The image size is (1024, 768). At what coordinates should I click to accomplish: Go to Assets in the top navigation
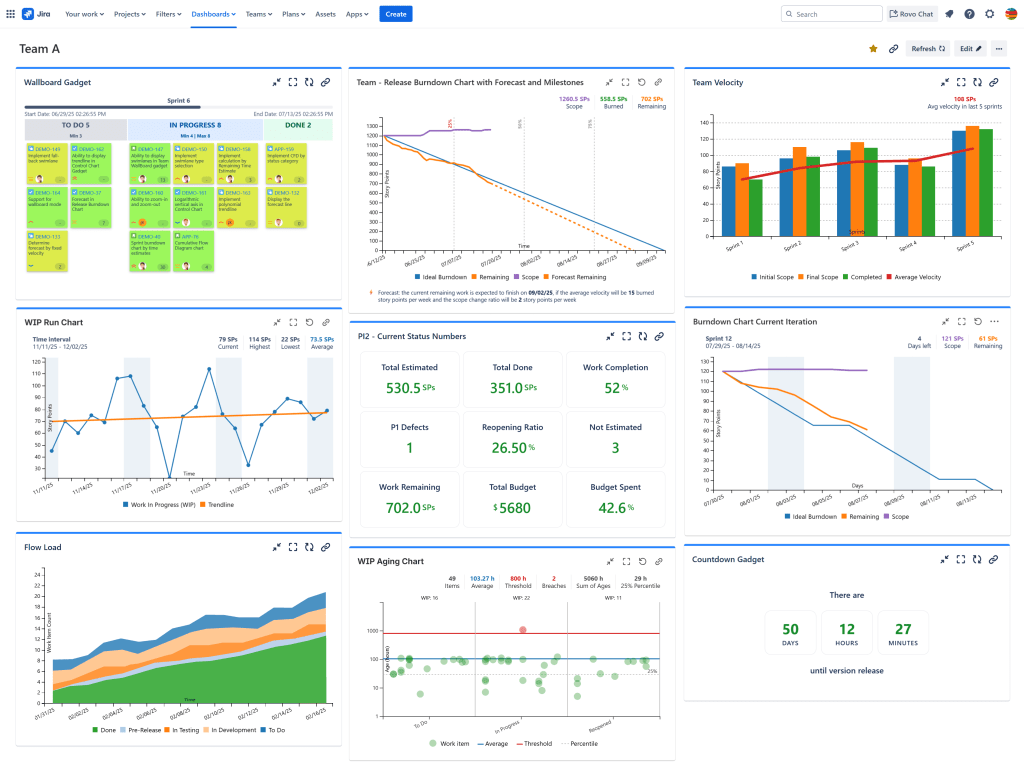(325, 14)
